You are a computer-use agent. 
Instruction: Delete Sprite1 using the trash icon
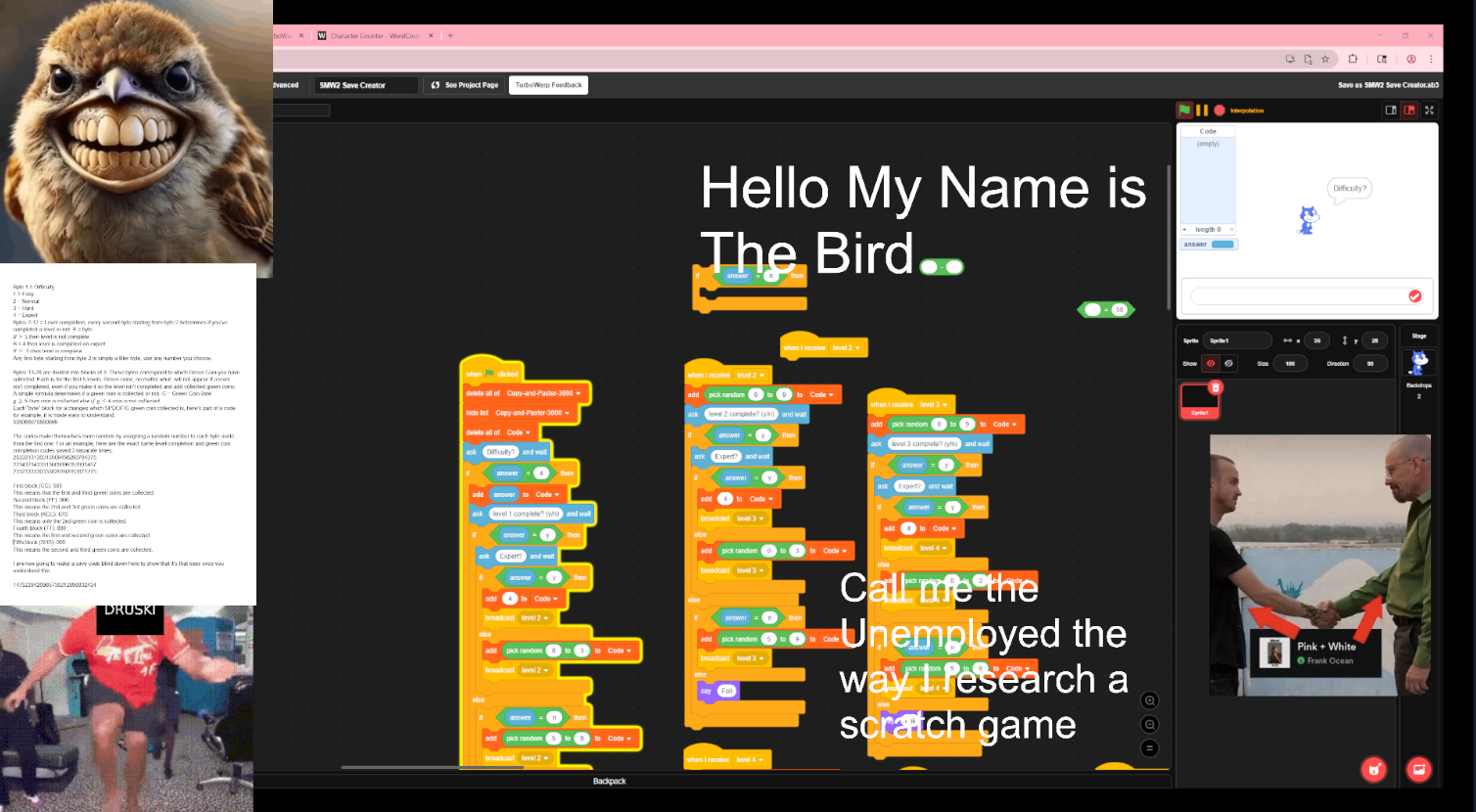[x=1216, y=387]
